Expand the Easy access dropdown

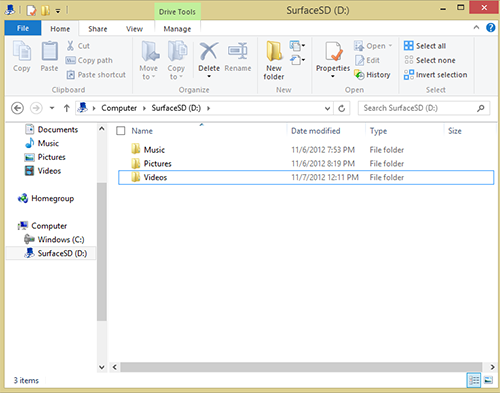tap(297, 60)
